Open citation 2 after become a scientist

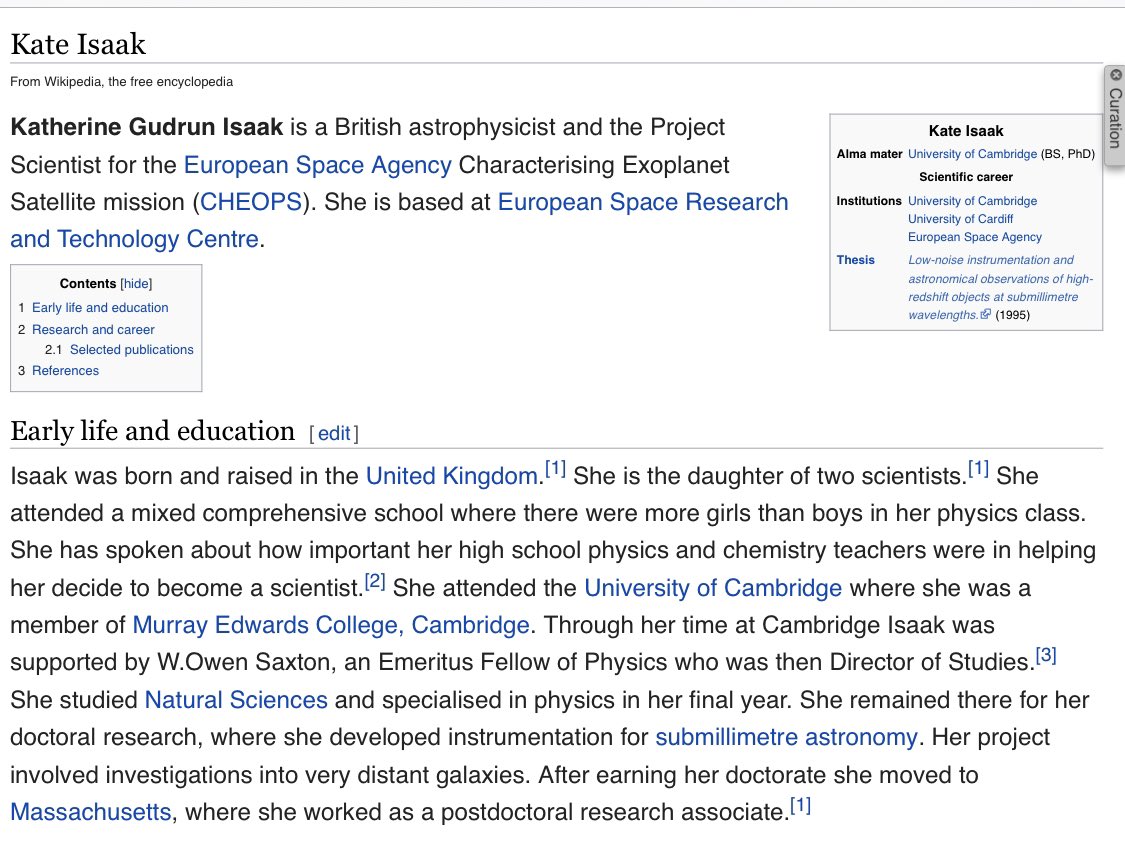coord(375,581)
